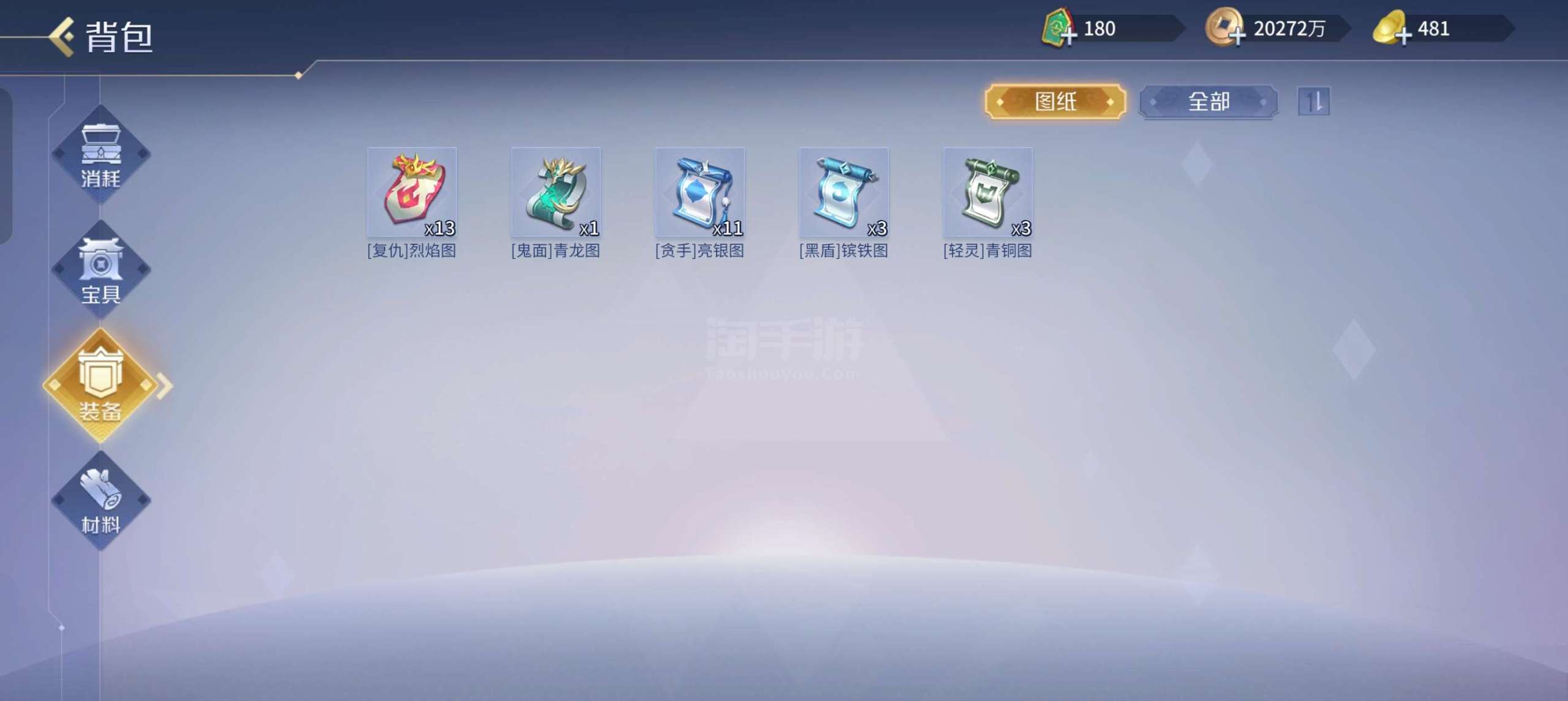Select the [黑盾]镔铁图 blueprint scroll
The width and height of the screenshot is (1568, 701).
[843, 192]
